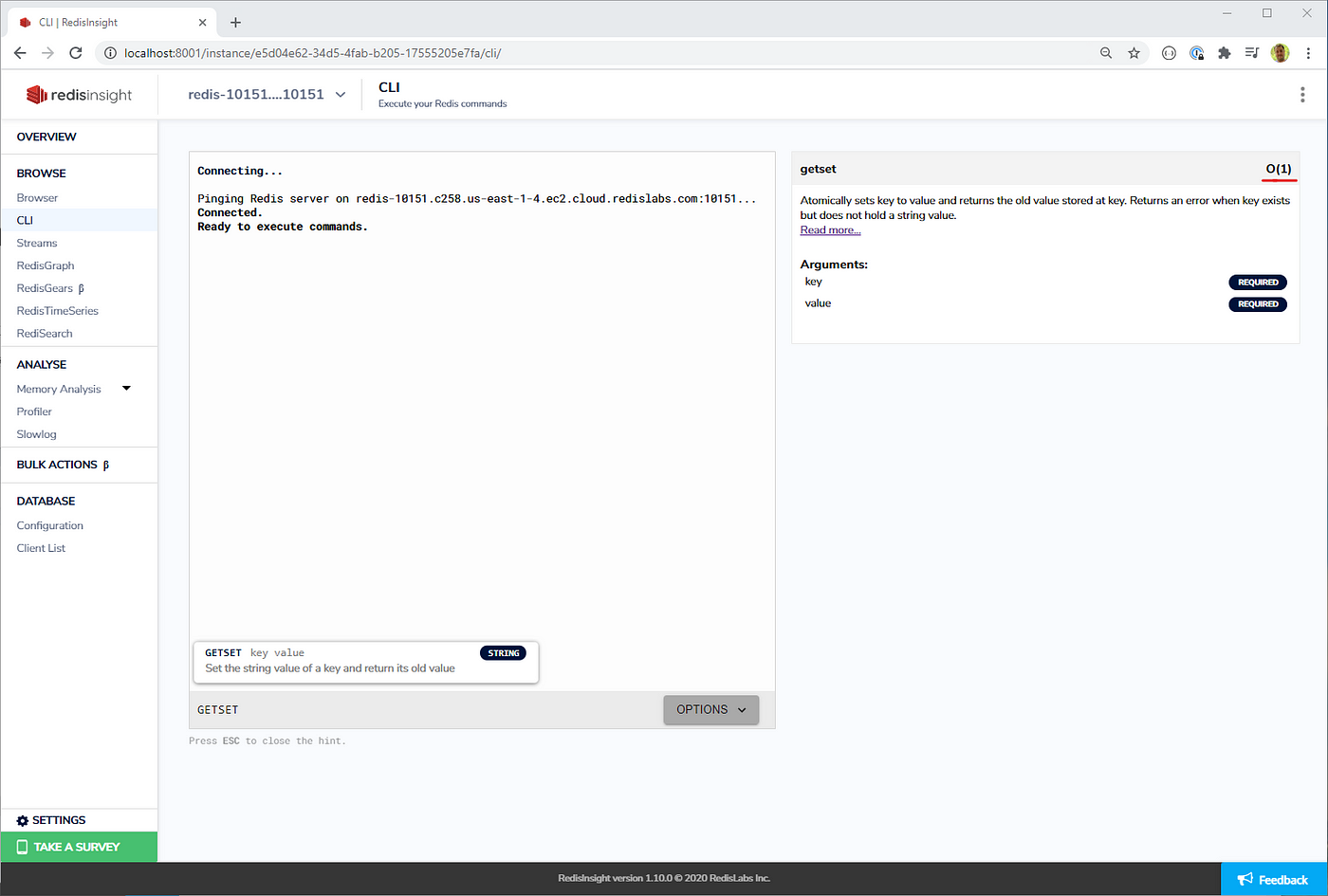Select the GETSET key value hint suggestion

(x=365, y=661)
